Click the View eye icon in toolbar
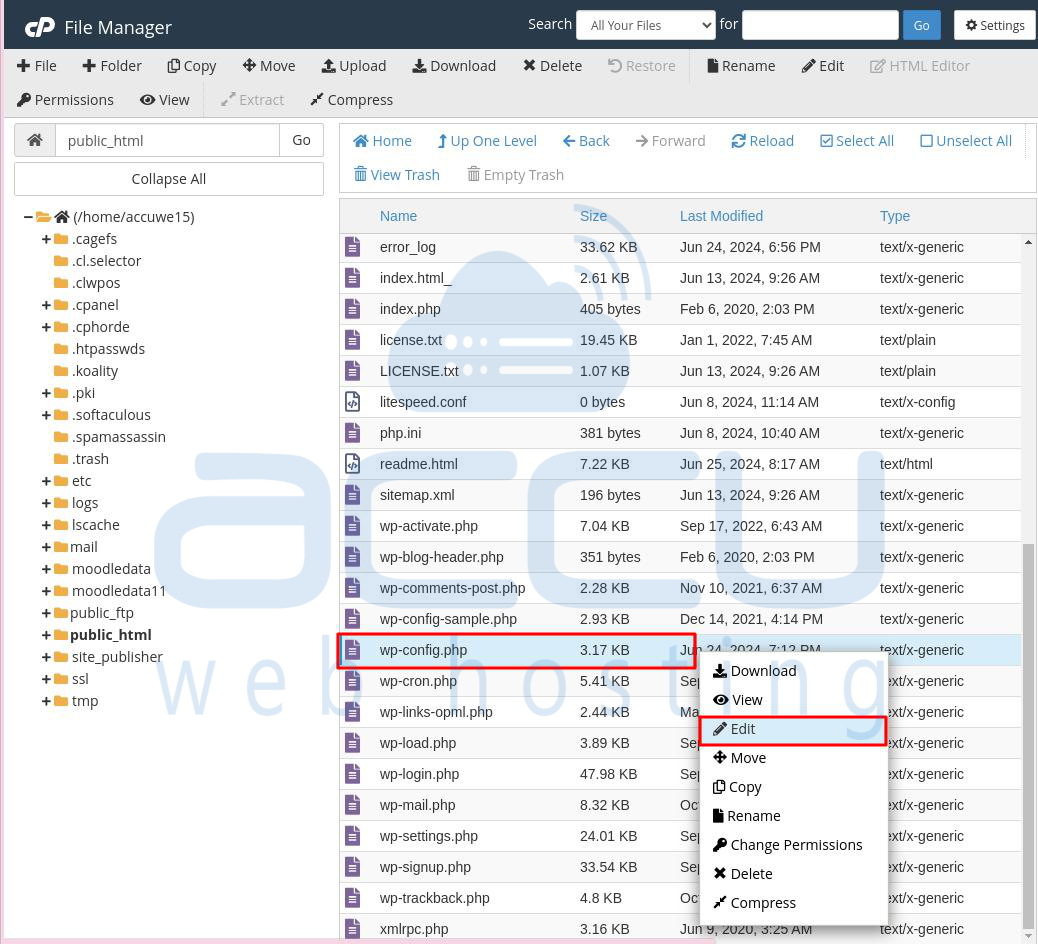Screen dimensions: 1038x944 148,100
